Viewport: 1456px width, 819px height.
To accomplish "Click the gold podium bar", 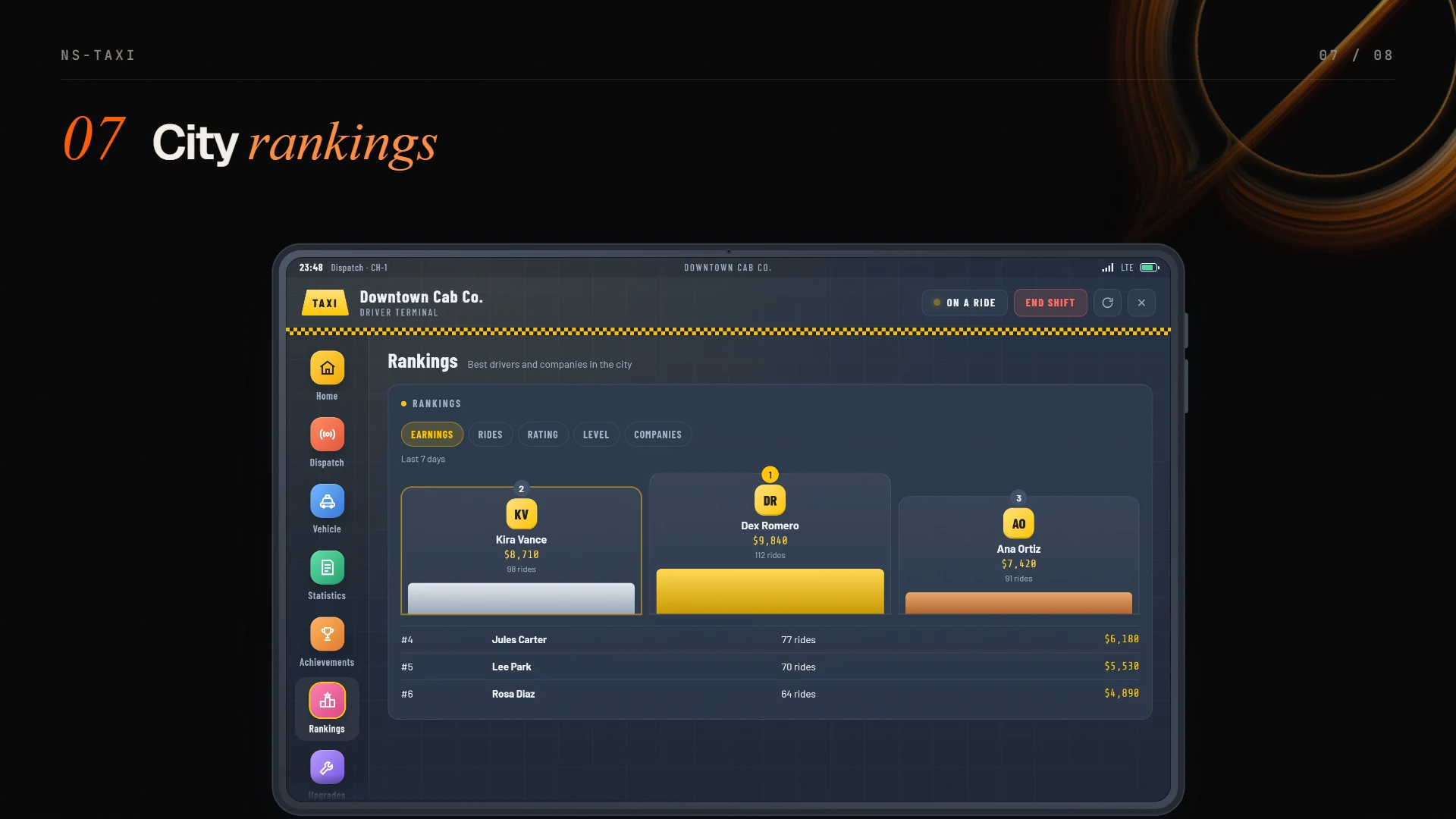I will click(x=770, y=591).
